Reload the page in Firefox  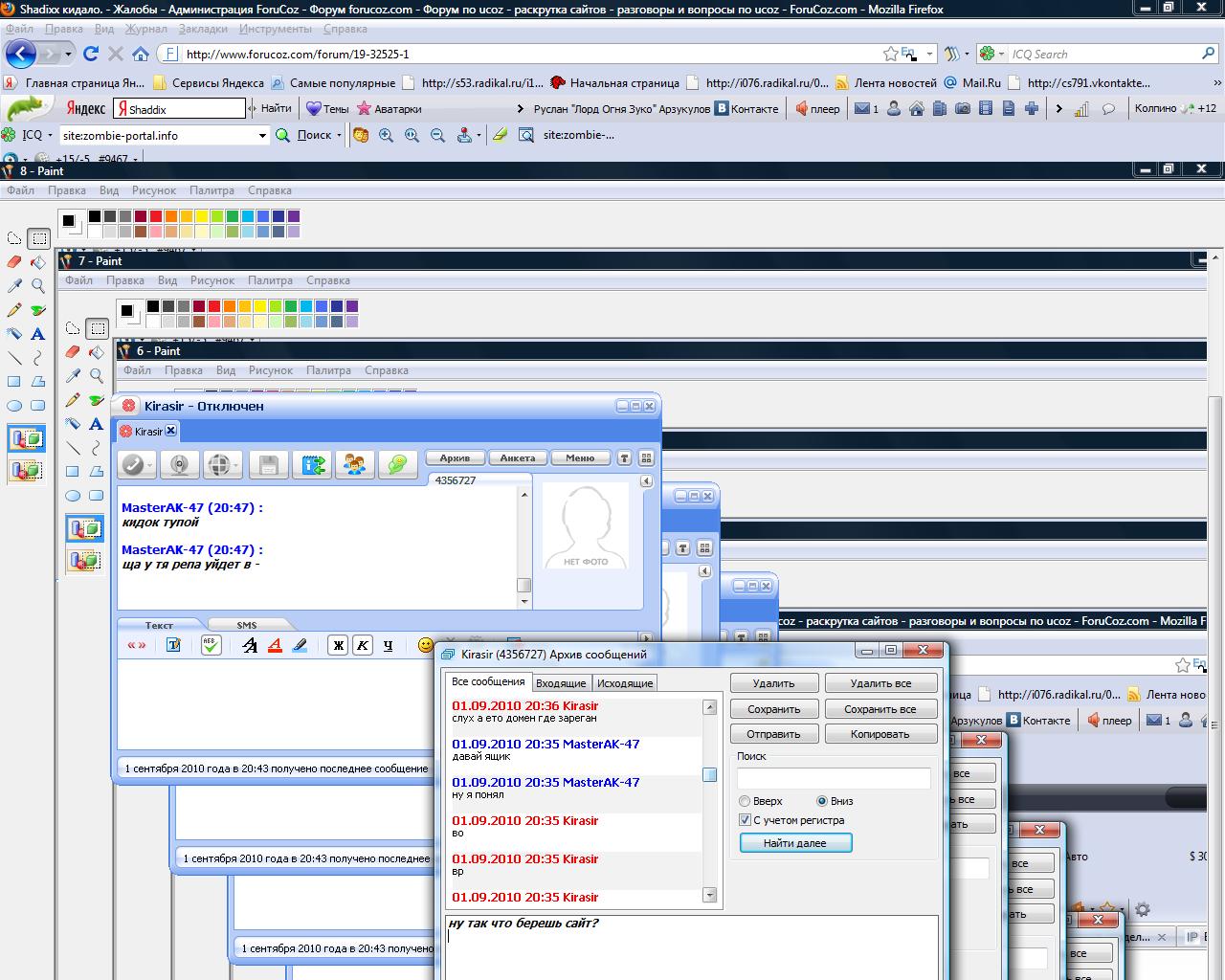coord(91,55)
